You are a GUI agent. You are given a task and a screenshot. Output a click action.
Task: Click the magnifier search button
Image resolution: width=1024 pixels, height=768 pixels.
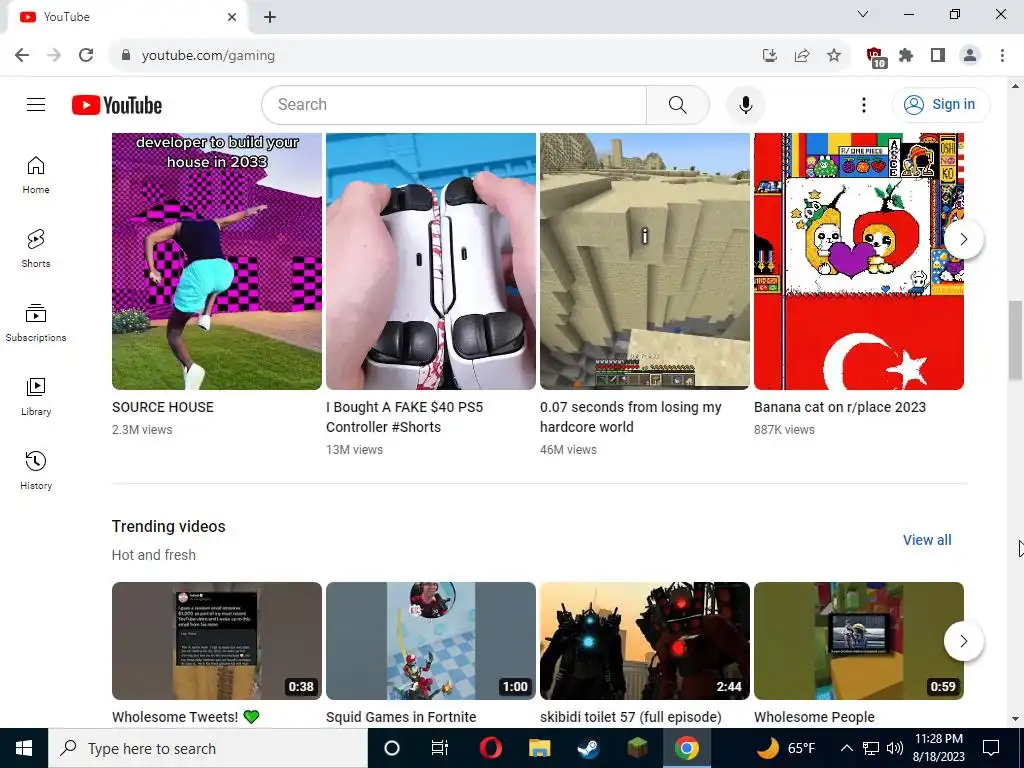coord(677,104)
